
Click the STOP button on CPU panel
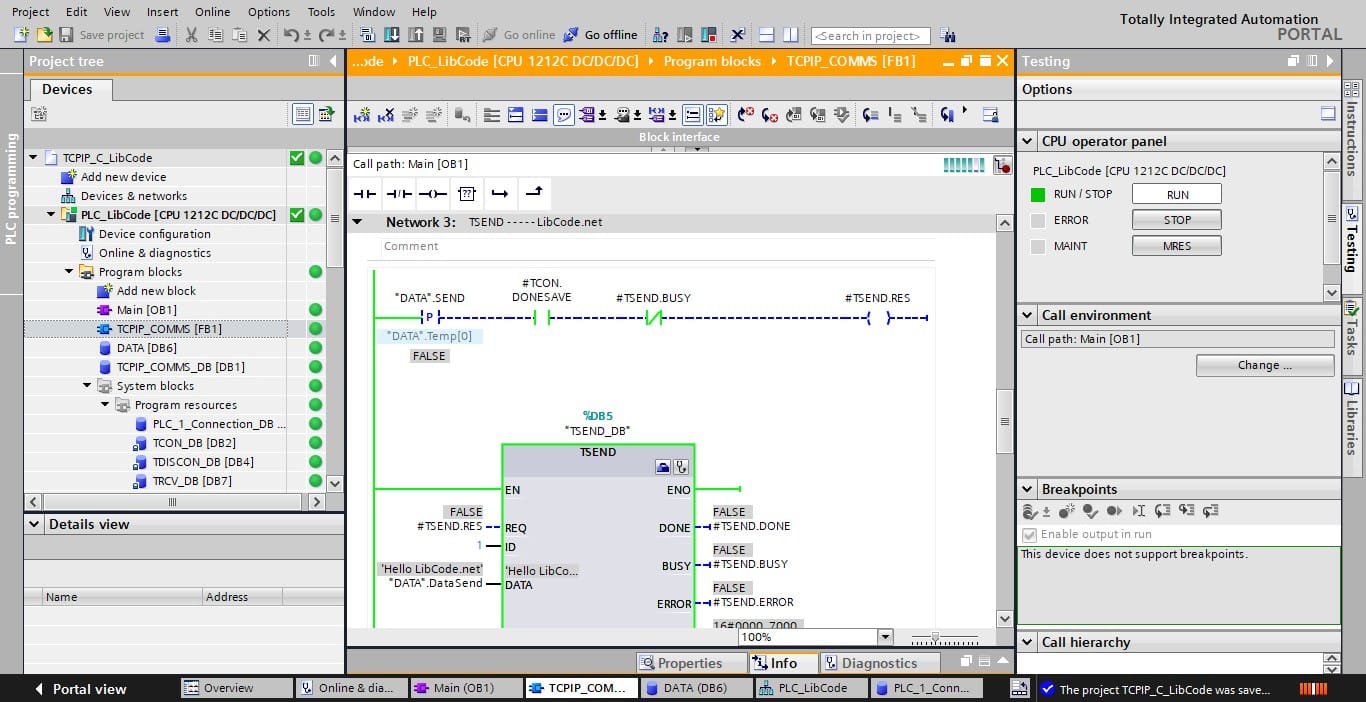click(x=1177, y=220)
